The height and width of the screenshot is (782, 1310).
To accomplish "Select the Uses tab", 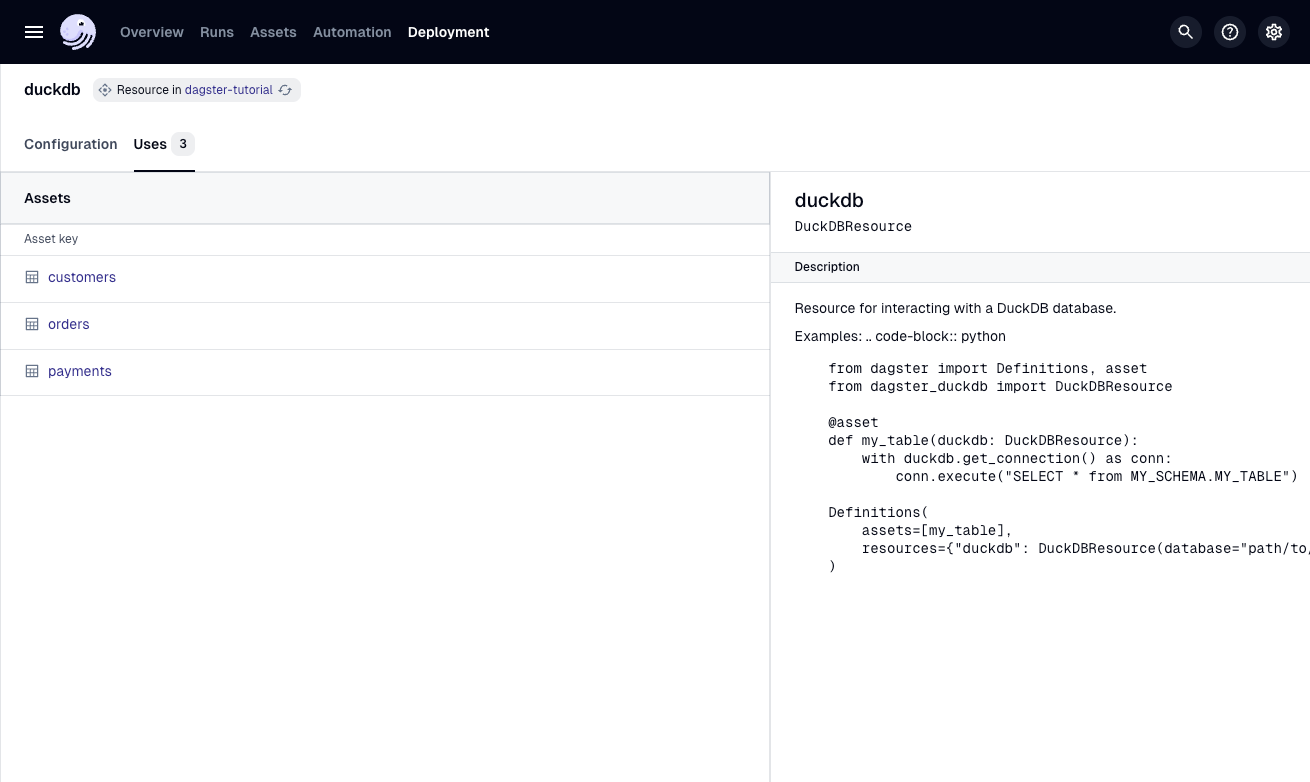I will coord(150,144).
